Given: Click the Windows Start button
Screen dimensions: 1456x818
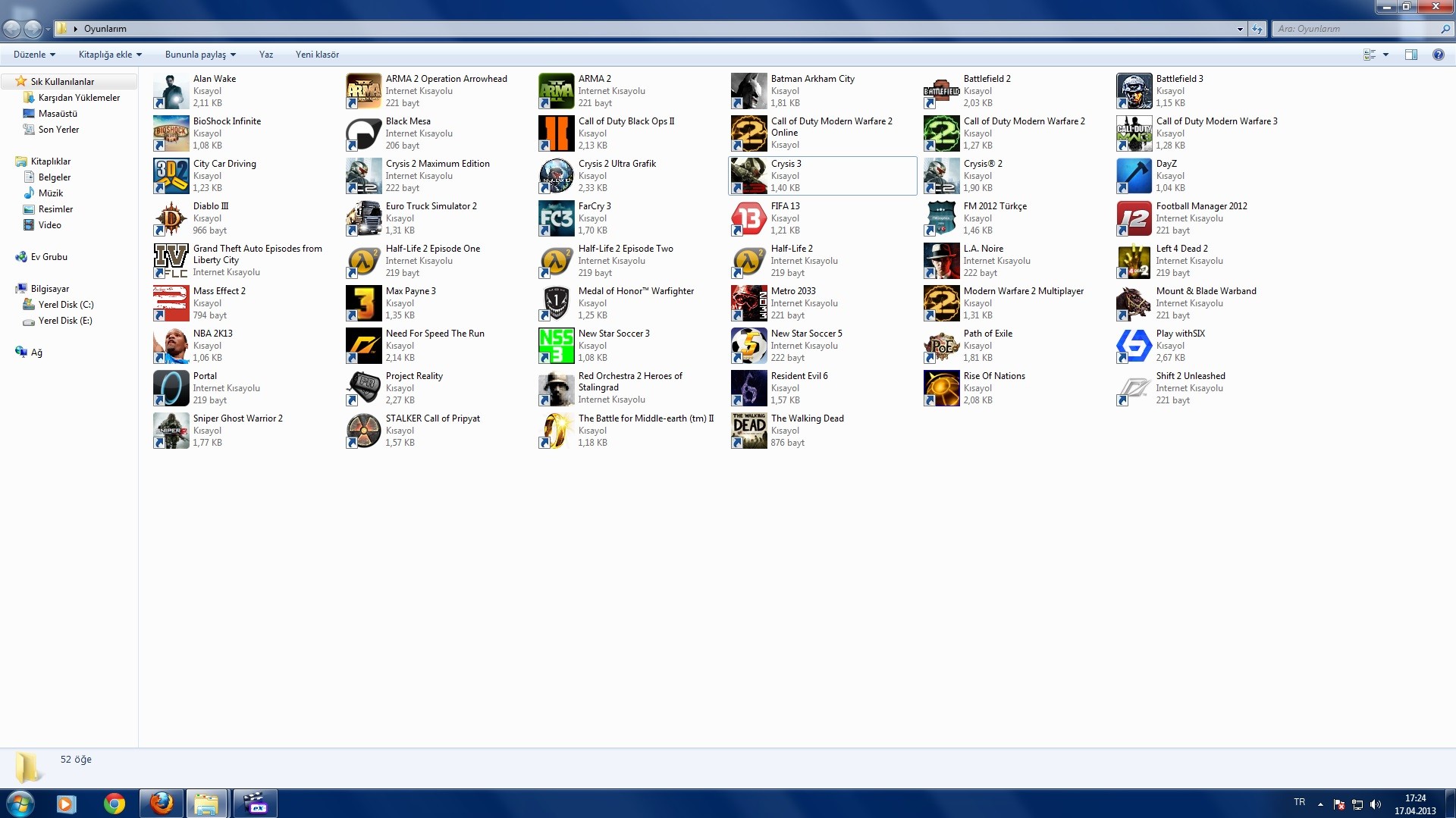Looking at the screenshot, I should click(20, 804).
